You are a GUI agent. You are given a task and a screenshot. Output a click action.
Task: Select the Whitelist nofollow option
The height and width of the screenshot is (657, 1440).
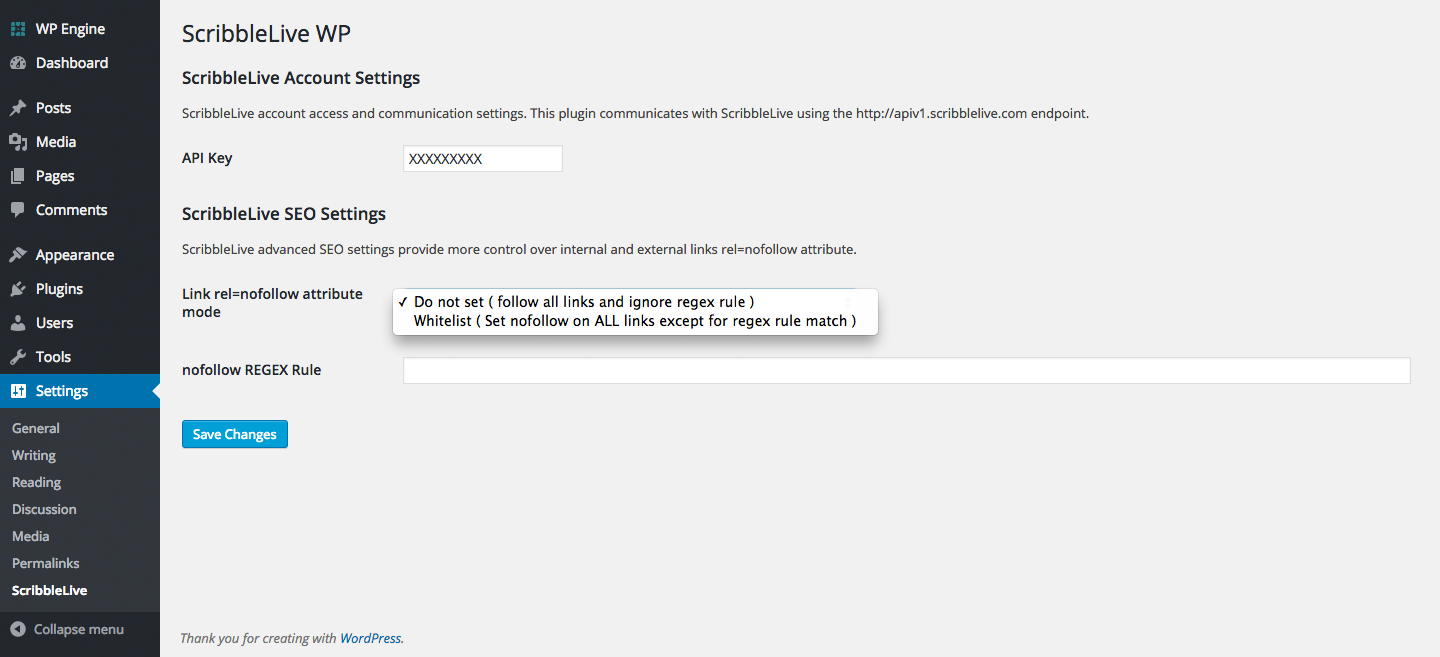[635, 321]
